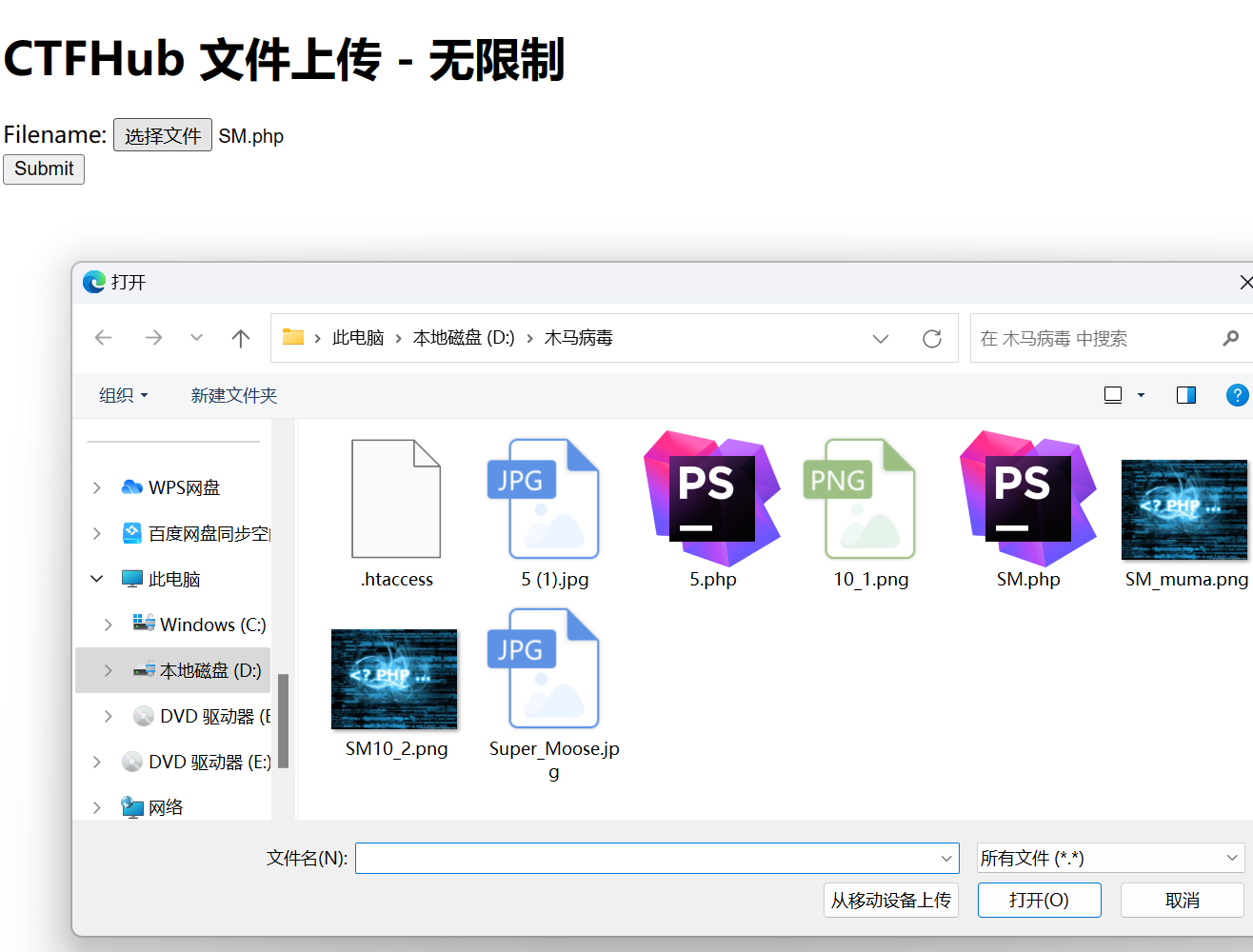Open the 所有文件 (*.*) file type dropdown
This screenshot has height=952, width=1253.
point(1109,858)
